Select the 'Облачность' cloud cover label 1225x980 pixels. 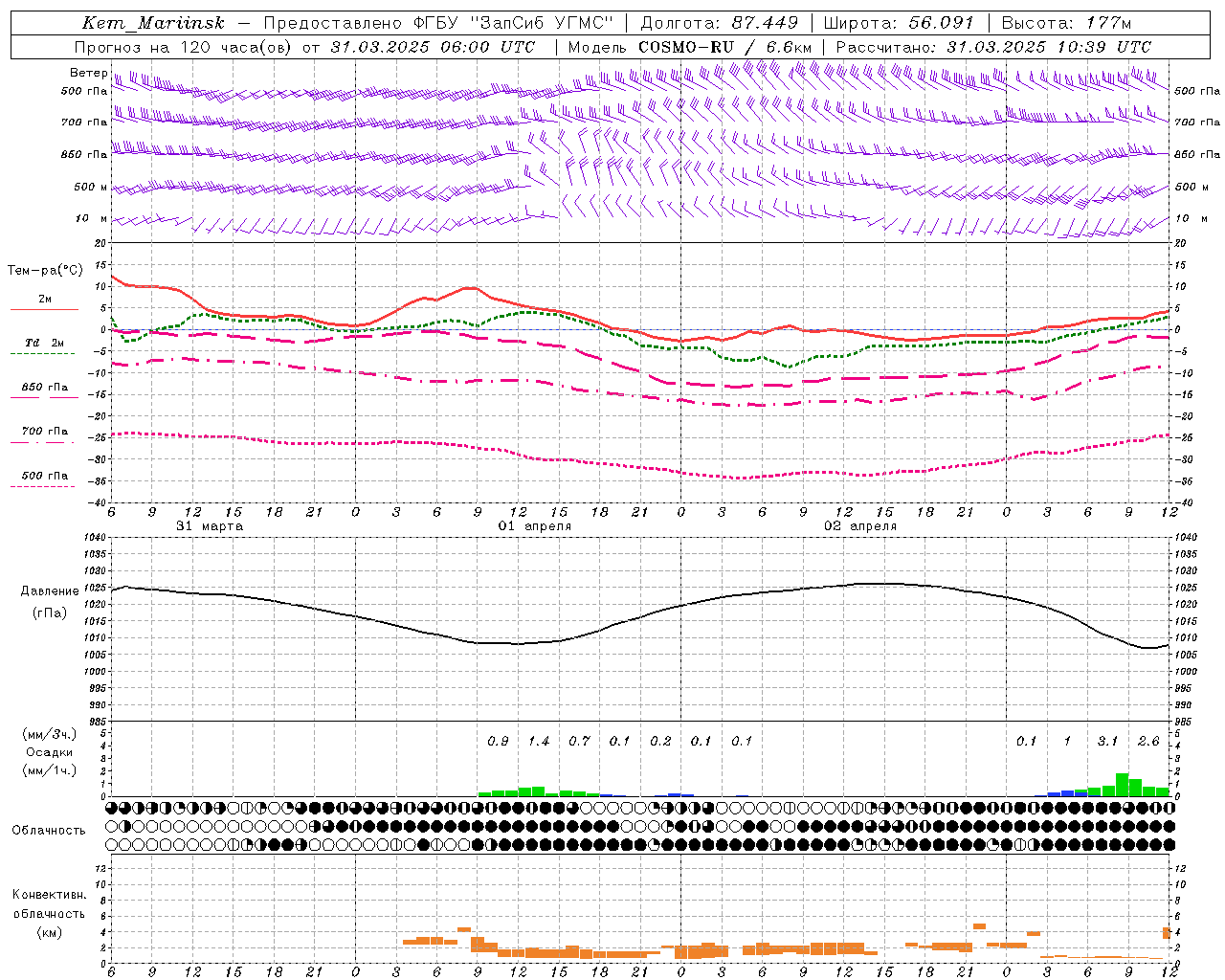[49, 830]
